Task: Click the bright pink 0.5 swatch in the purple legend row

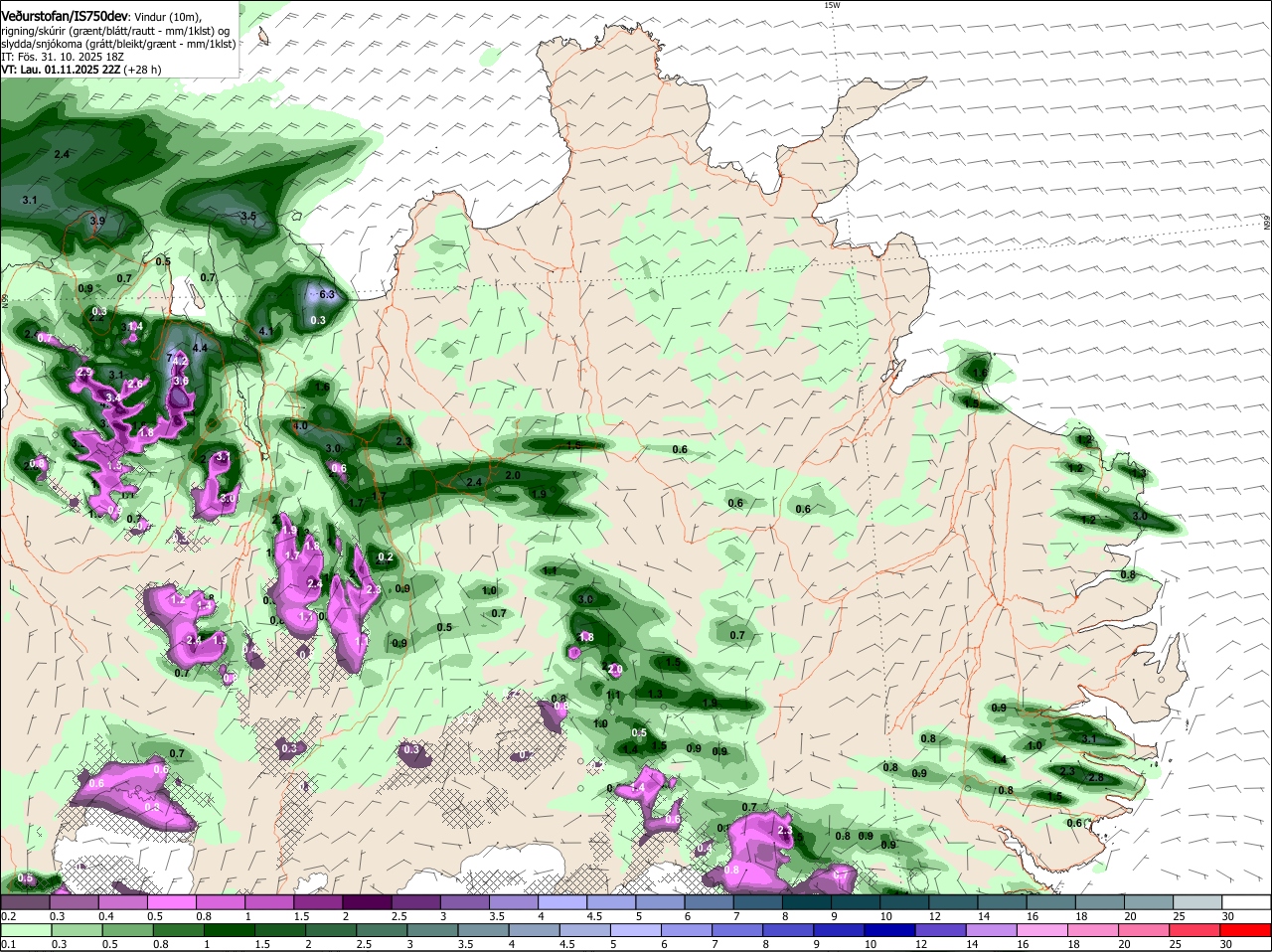Action: pyautogui.click(x=171, y=902)
